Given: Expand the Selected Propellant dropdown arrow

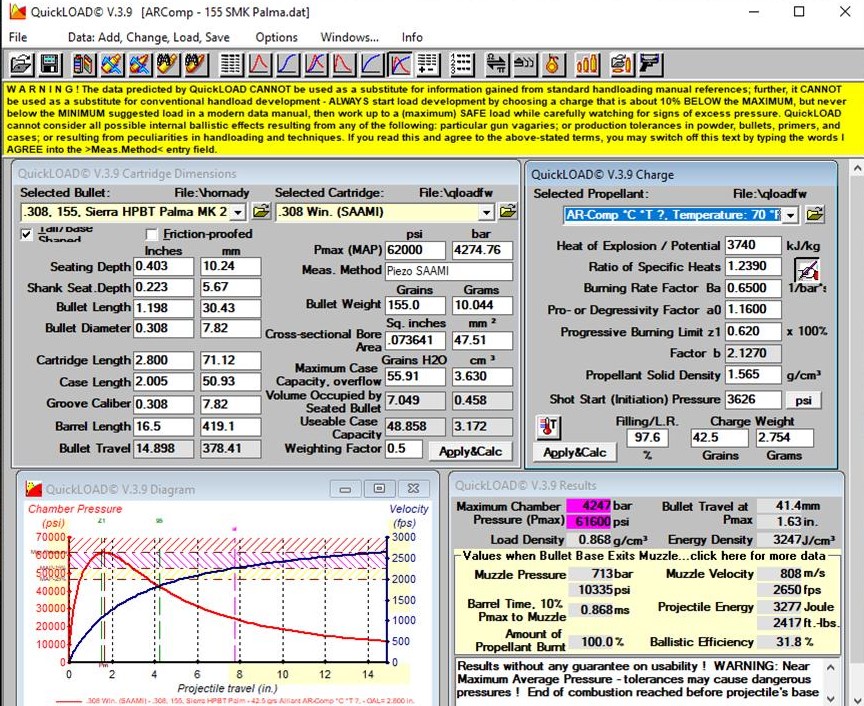Looking at the screenshot, I should point(791,215).
